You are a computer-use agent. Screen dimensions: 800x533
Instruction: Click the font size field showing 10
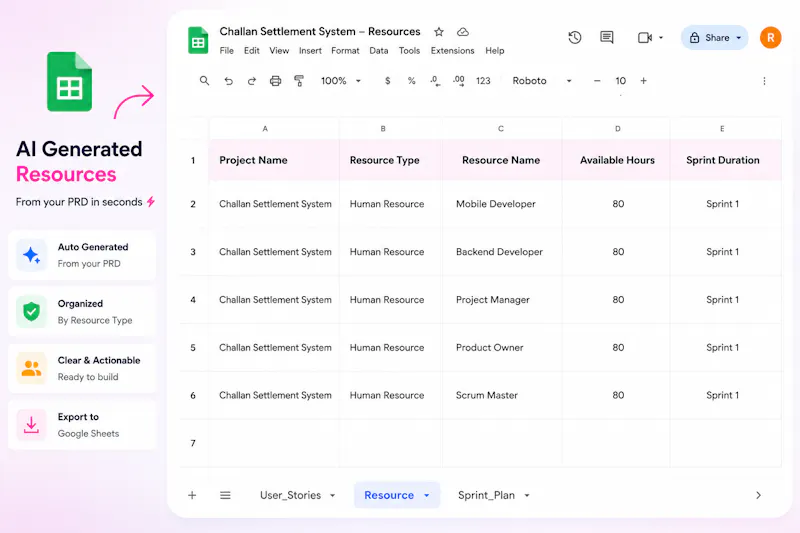pos(620,81)
